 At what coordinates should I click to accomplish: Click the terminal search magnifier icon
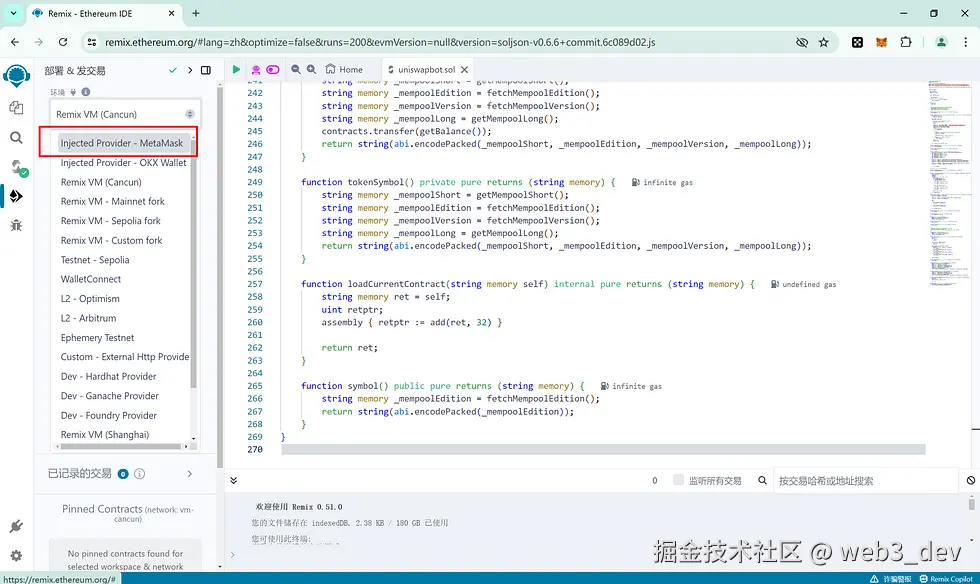tap(762, 480)
